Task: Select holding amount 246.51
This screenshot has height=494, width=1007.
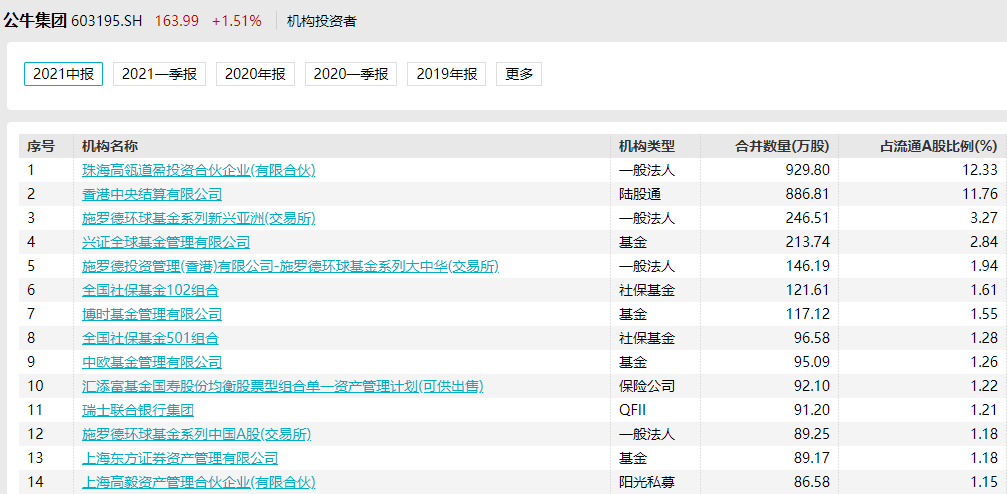Action: [808, 218]
